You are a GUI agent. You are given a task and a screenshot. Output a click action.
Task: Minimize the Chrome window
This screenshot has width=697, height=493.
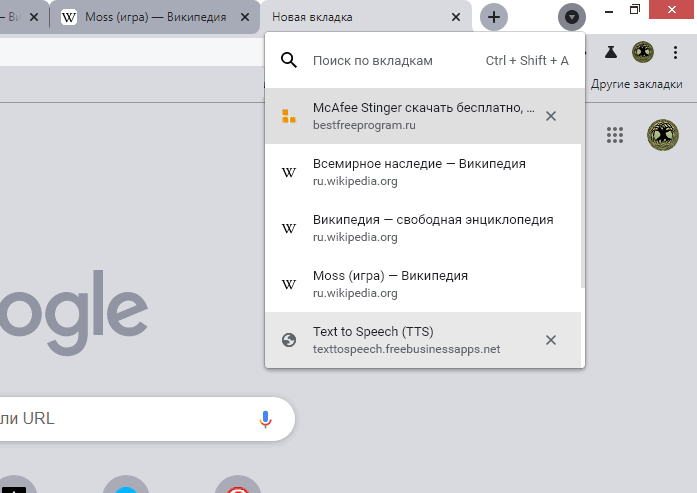[609, 11]
